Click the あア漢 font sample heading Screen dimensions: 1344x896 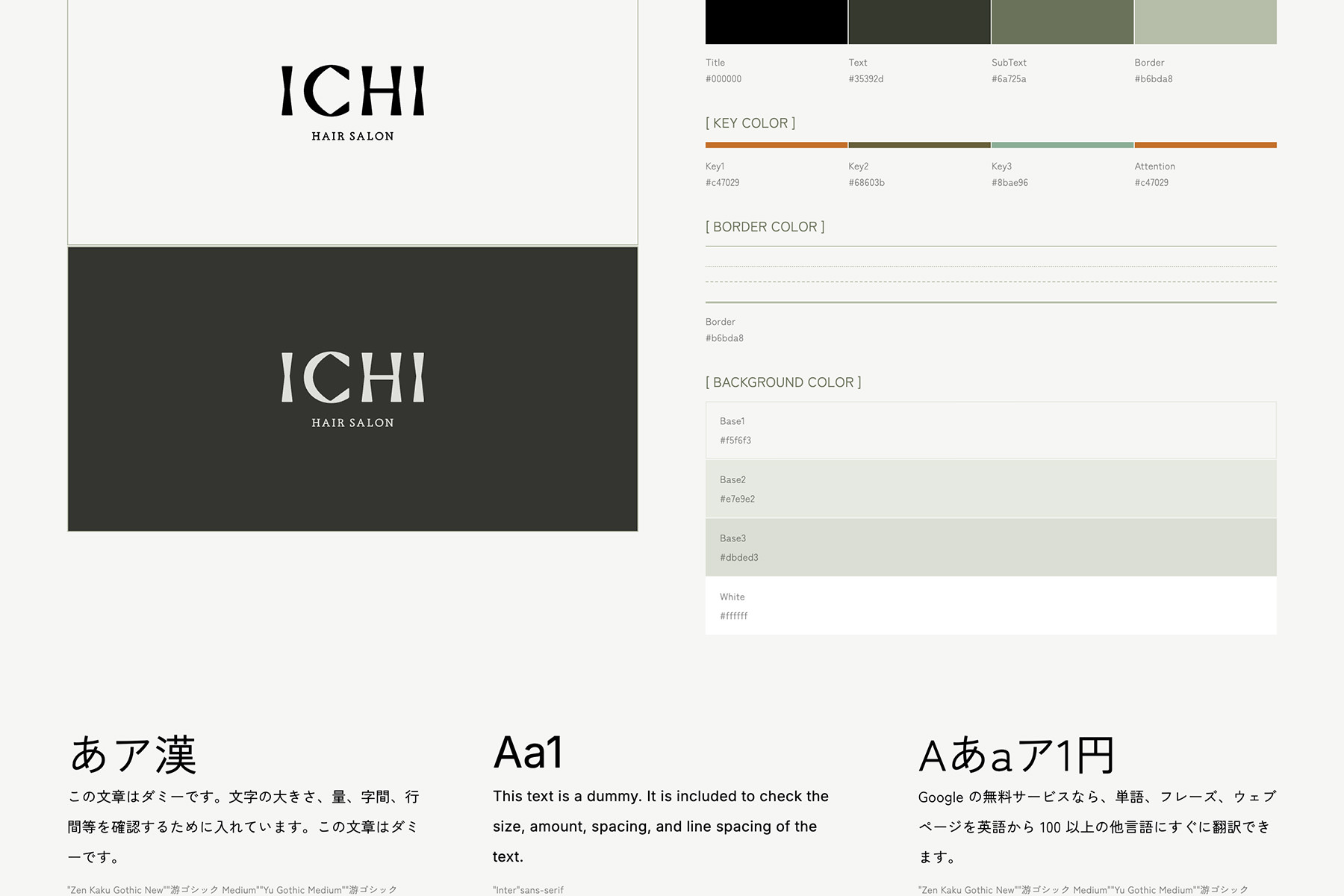(x=133, y=754)
